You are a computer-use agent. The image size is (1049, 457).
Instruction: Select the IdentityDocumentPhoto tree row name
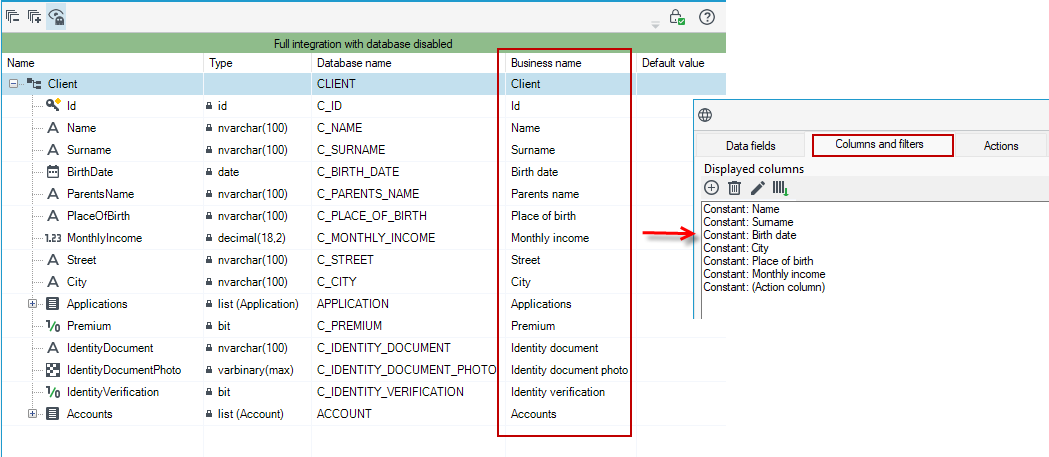click(x=124, y=370)
